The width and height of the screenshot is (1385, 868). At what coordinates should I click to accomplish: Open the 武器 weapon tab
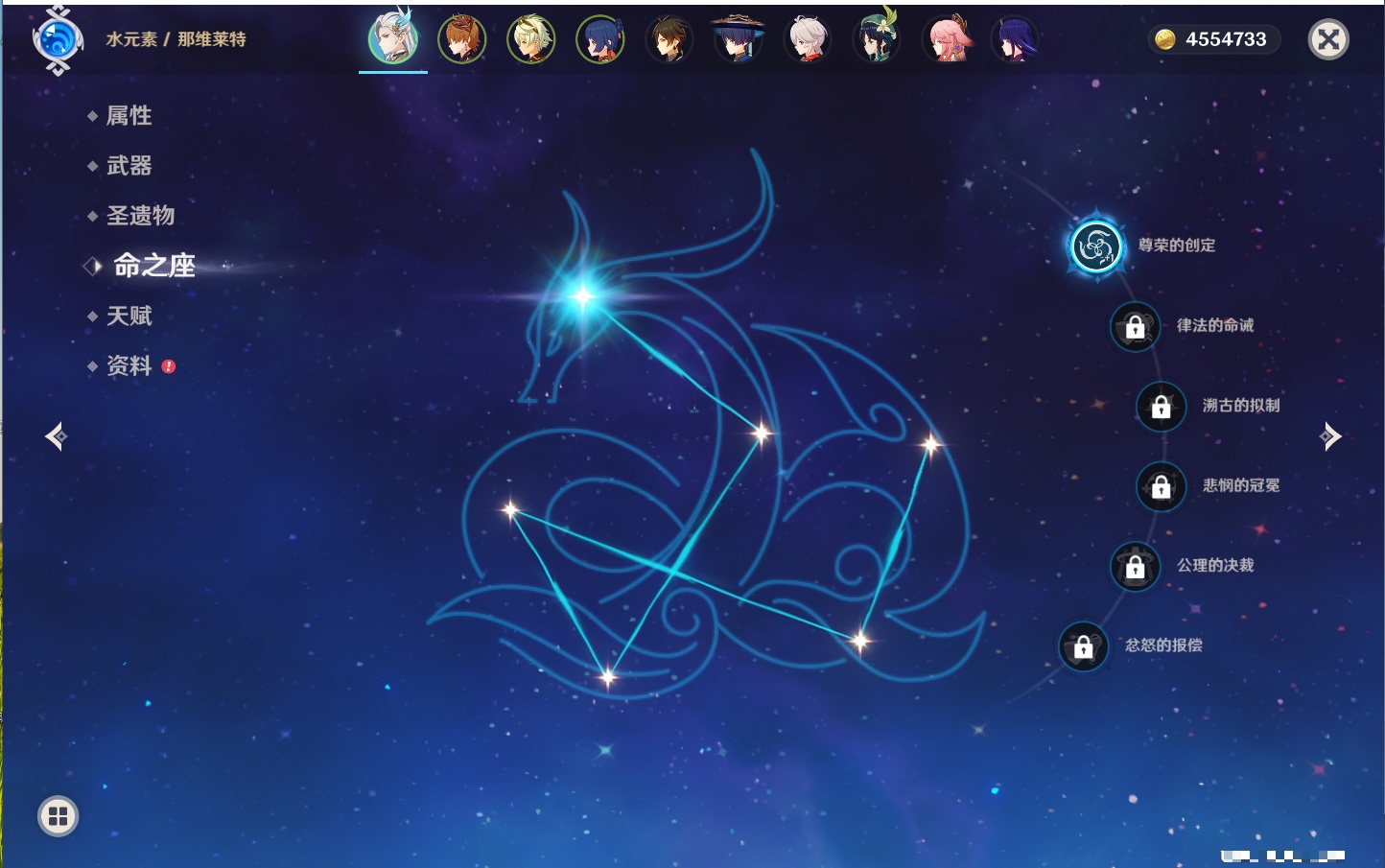pyautogui.click(x=129, y=166)
